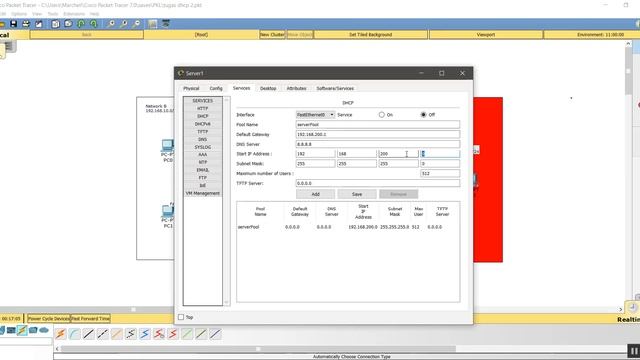Select EMAIL in the services list
The width and height of the screenshot is (640, 360).
coord(202,170)
